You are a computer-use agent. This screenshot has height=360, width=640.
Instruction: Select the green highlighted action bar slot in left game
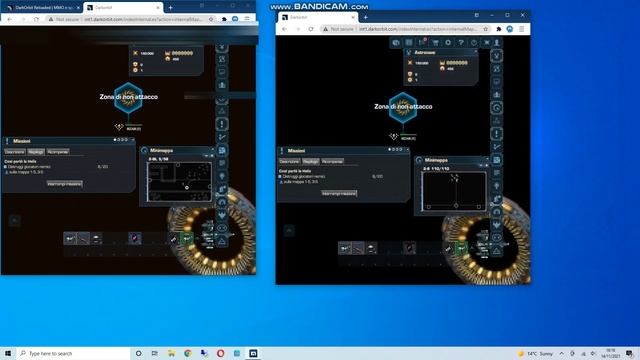187,238
